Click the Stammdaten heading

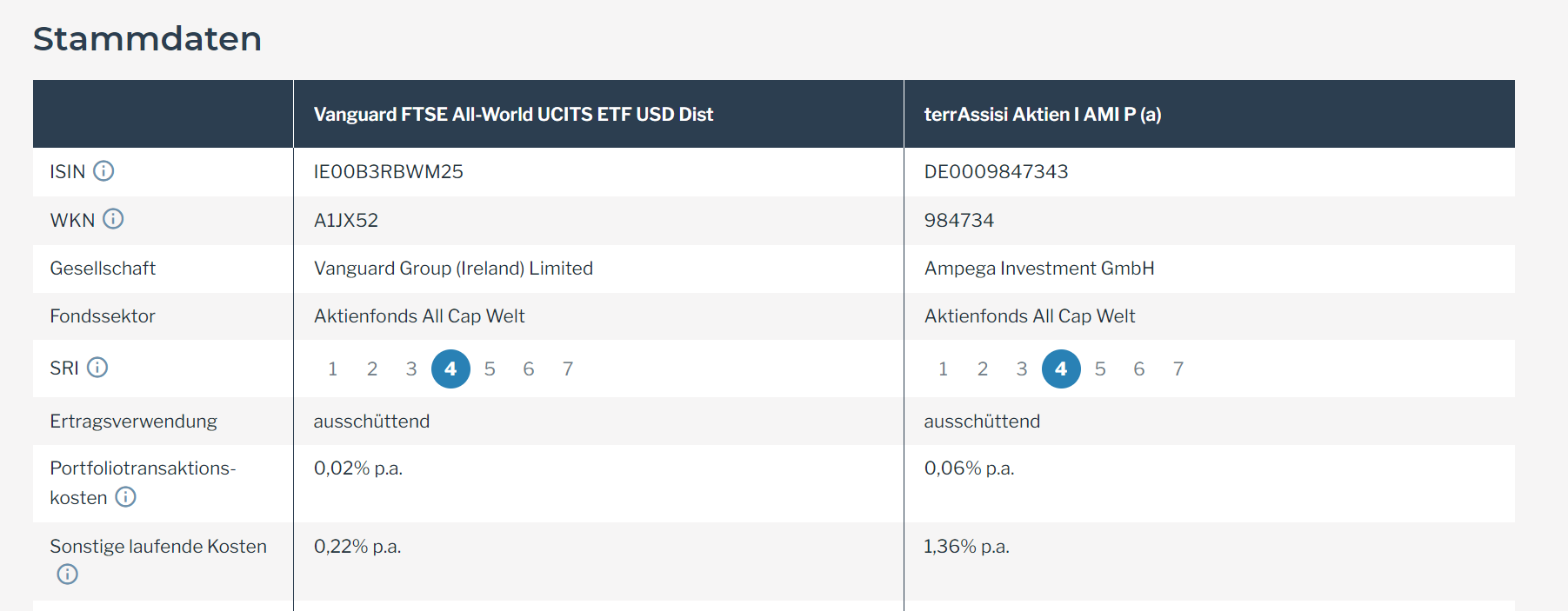[147, 39]
